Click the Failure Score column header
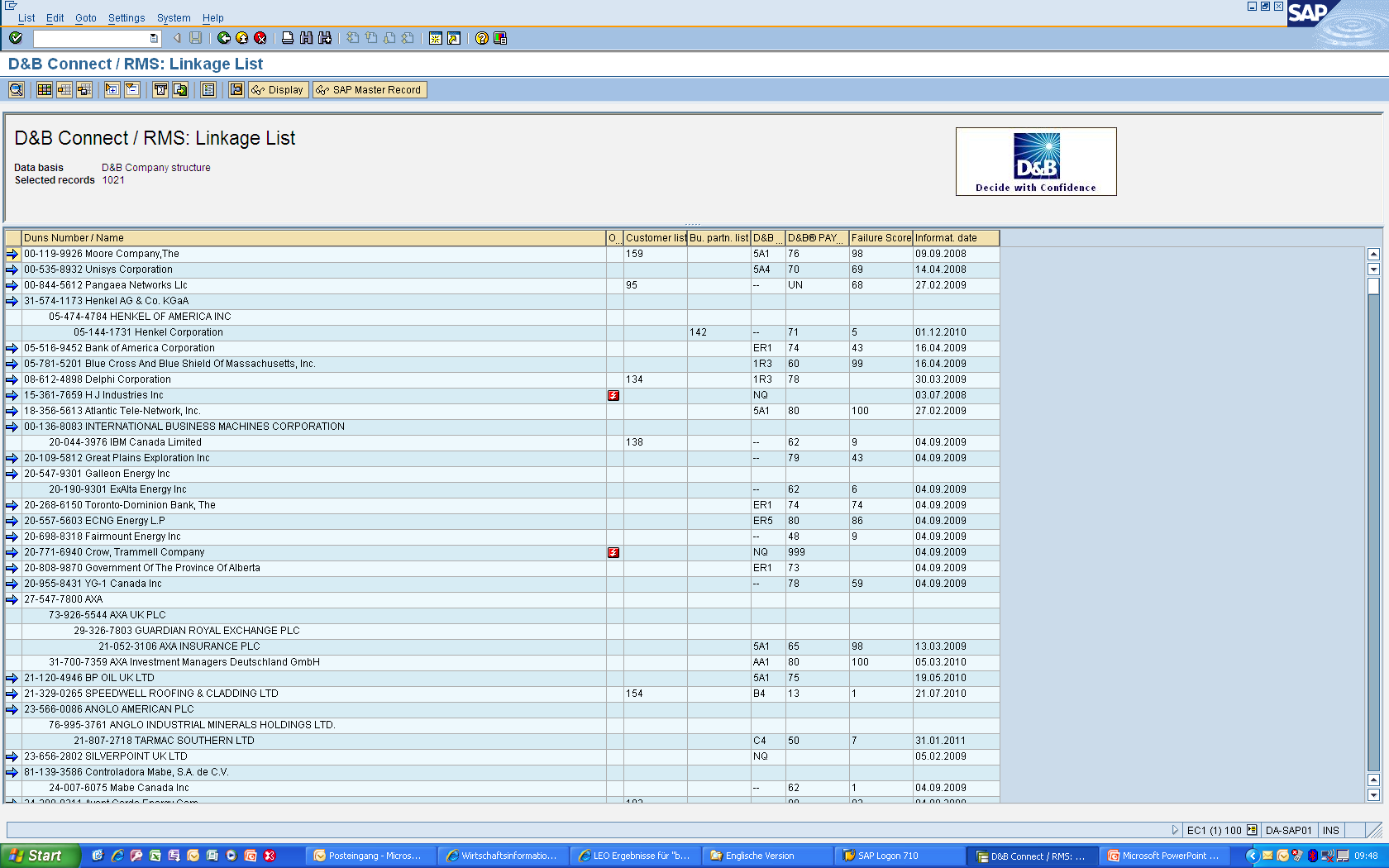The image size is (1389, 868). coord(881,238)
